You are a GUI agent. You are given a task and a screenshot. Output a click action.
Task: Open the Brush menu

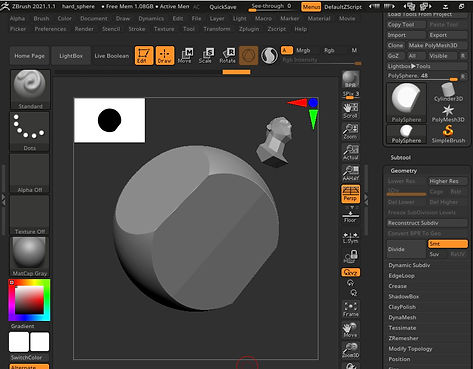pyautogui.click(x=41, y=19)
